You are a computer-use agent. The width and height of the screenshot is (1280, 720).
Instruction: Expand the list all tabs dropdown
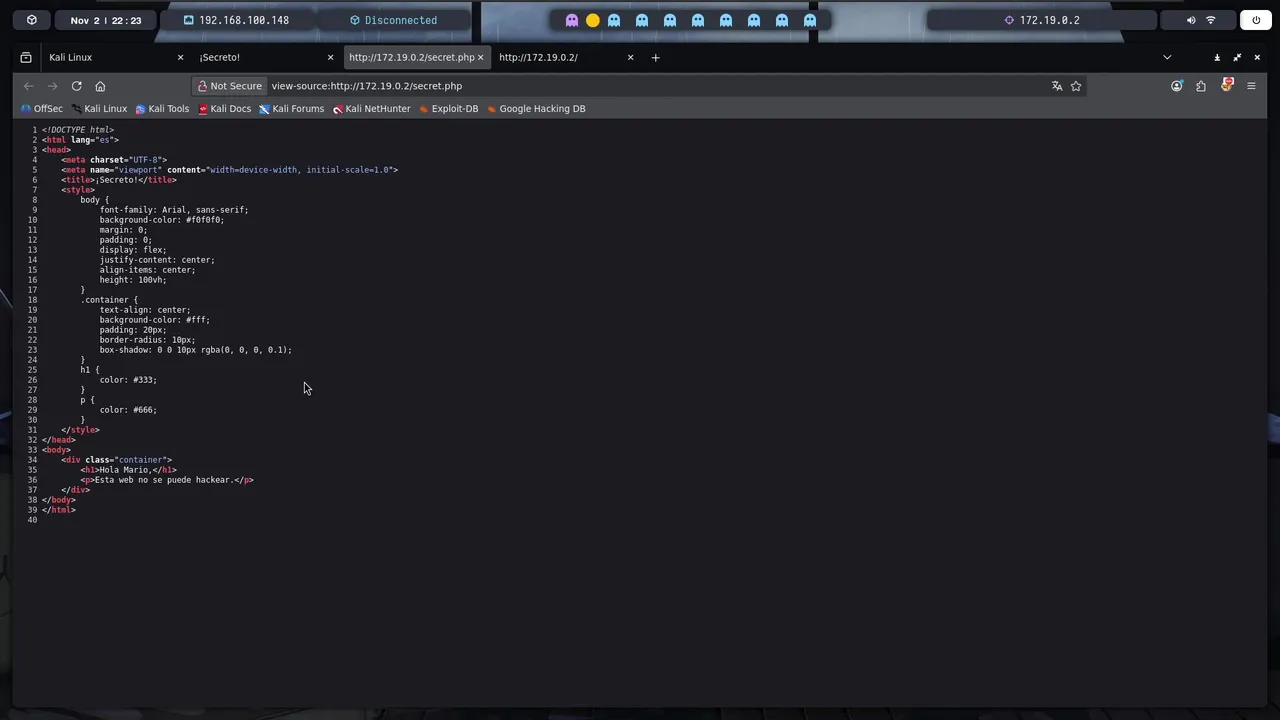coord(1166,57)
